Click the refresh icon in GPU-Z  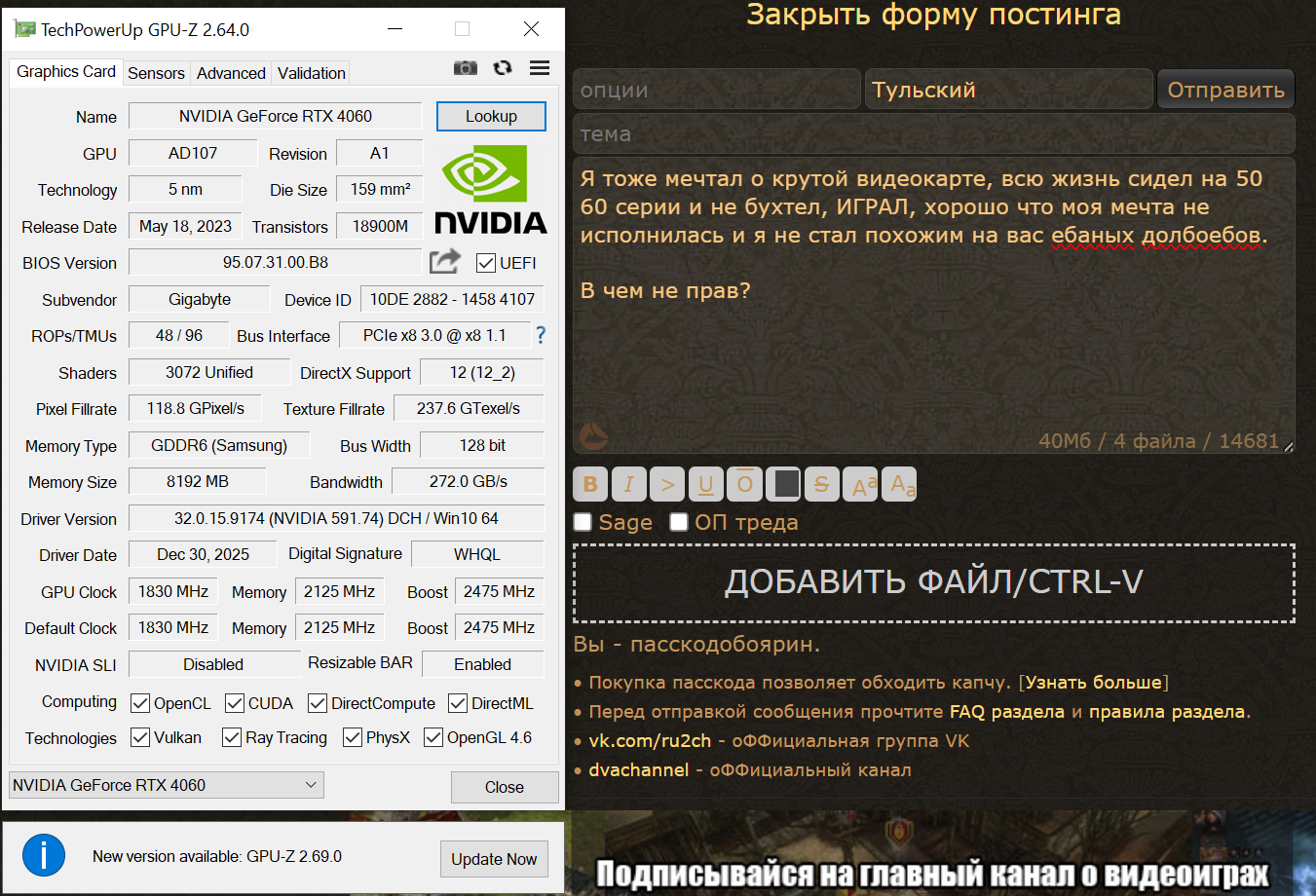(503, 67)
